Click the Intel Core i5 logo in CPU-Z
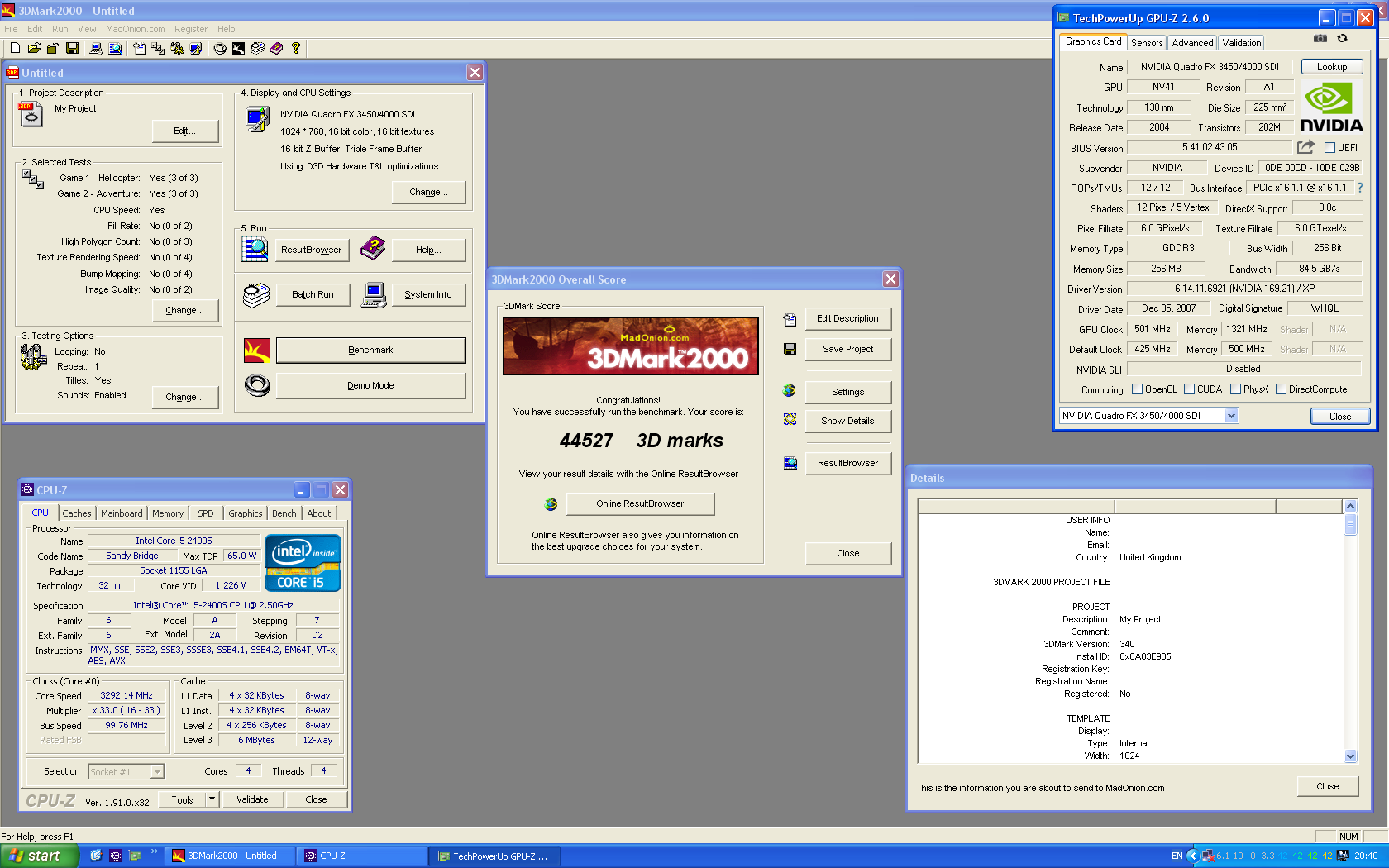Screen dimensions: 1389x868 (303, 563)
